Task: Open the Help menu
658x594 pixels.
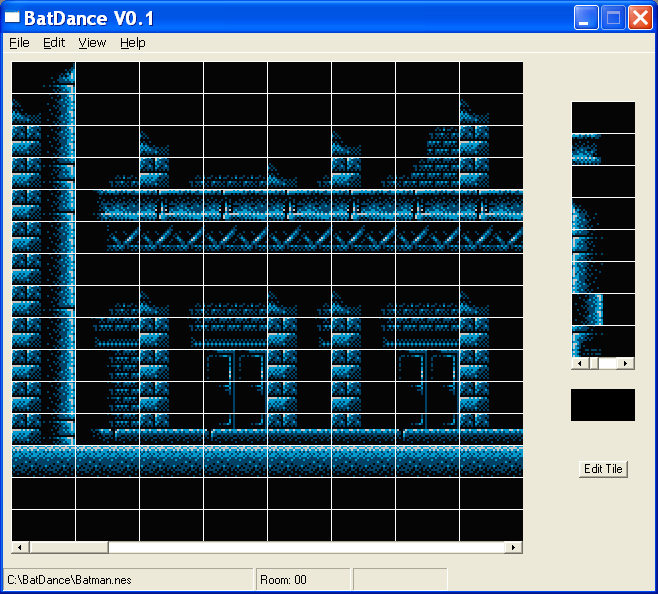Action: pos(133,43)
